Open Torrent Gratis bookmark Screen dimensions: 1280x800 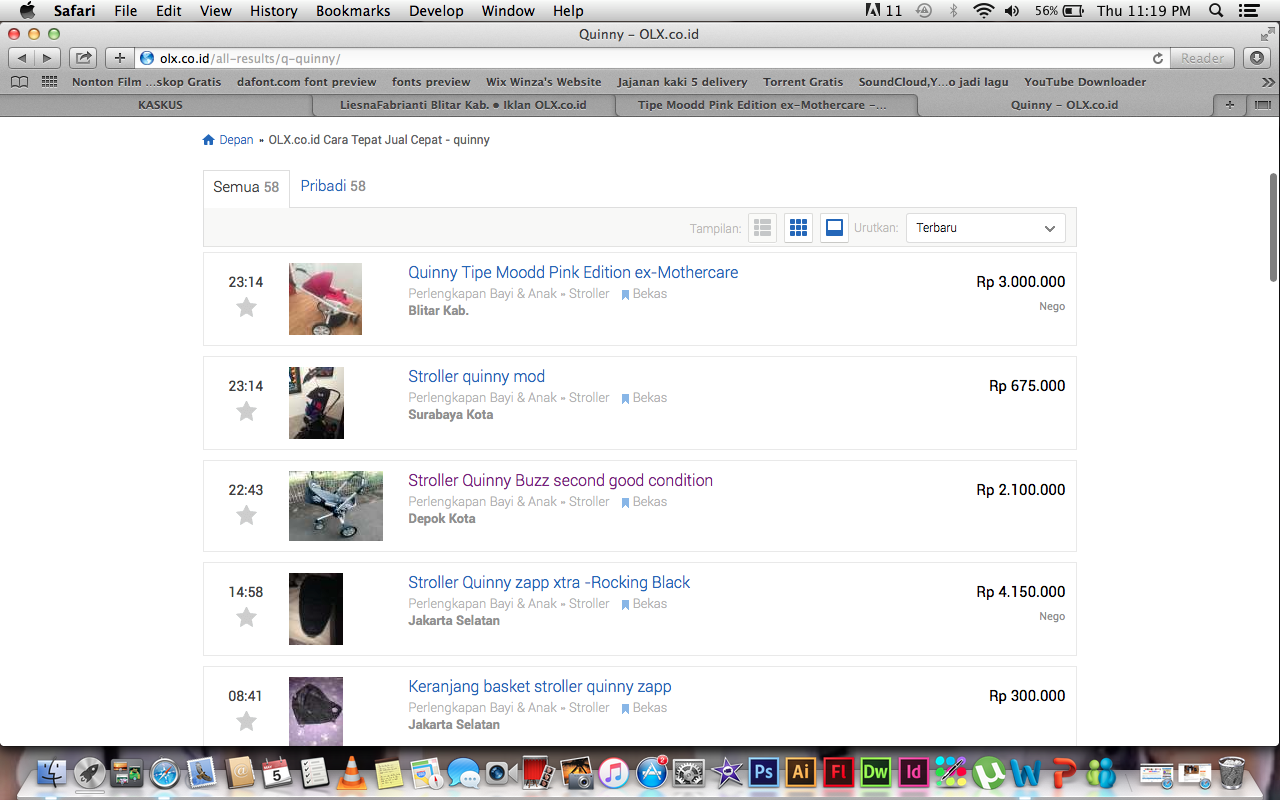[x=803, y=82]
